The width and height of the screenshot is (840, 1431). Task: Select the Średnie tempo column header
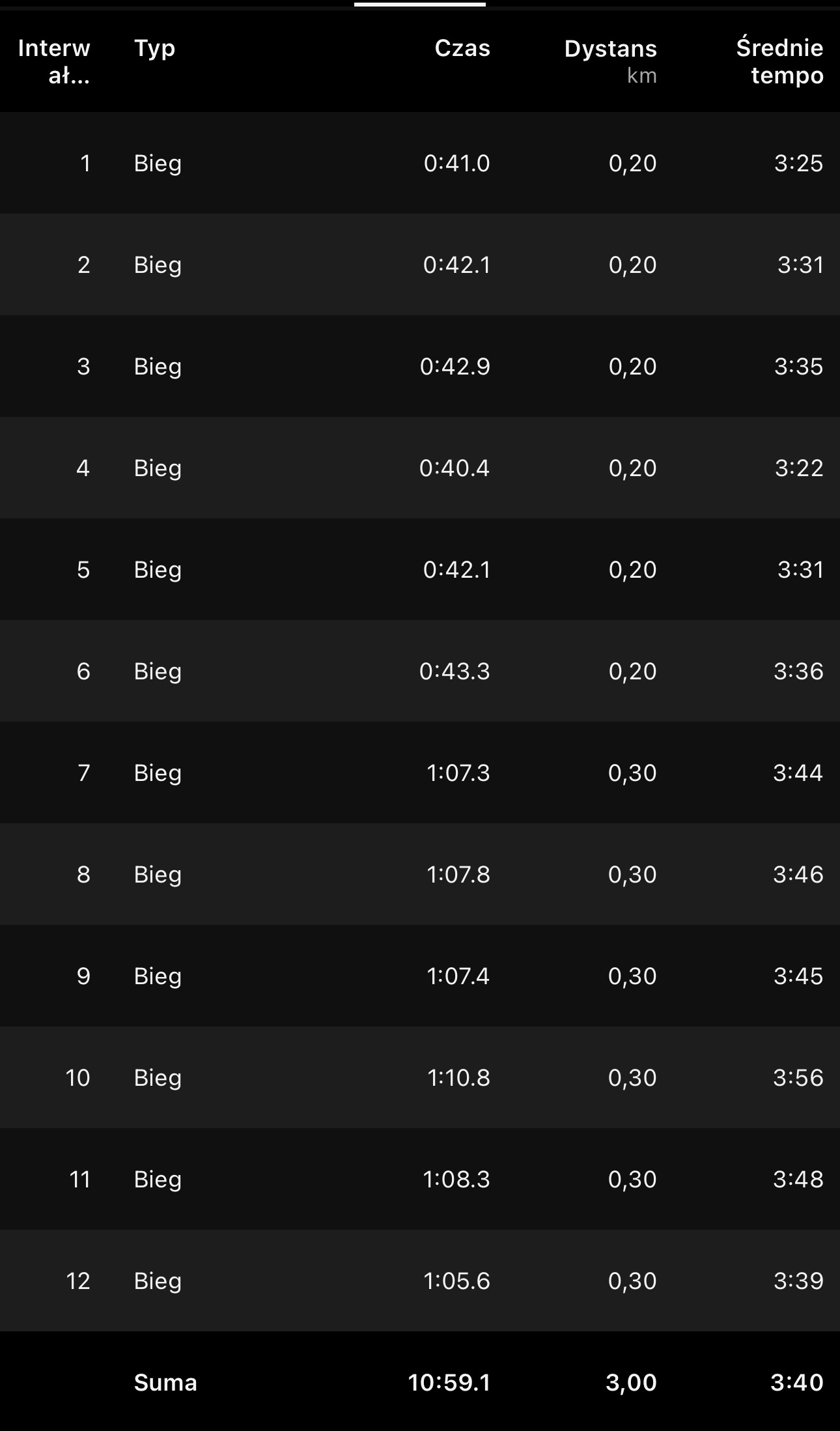[x=779, y=62]
